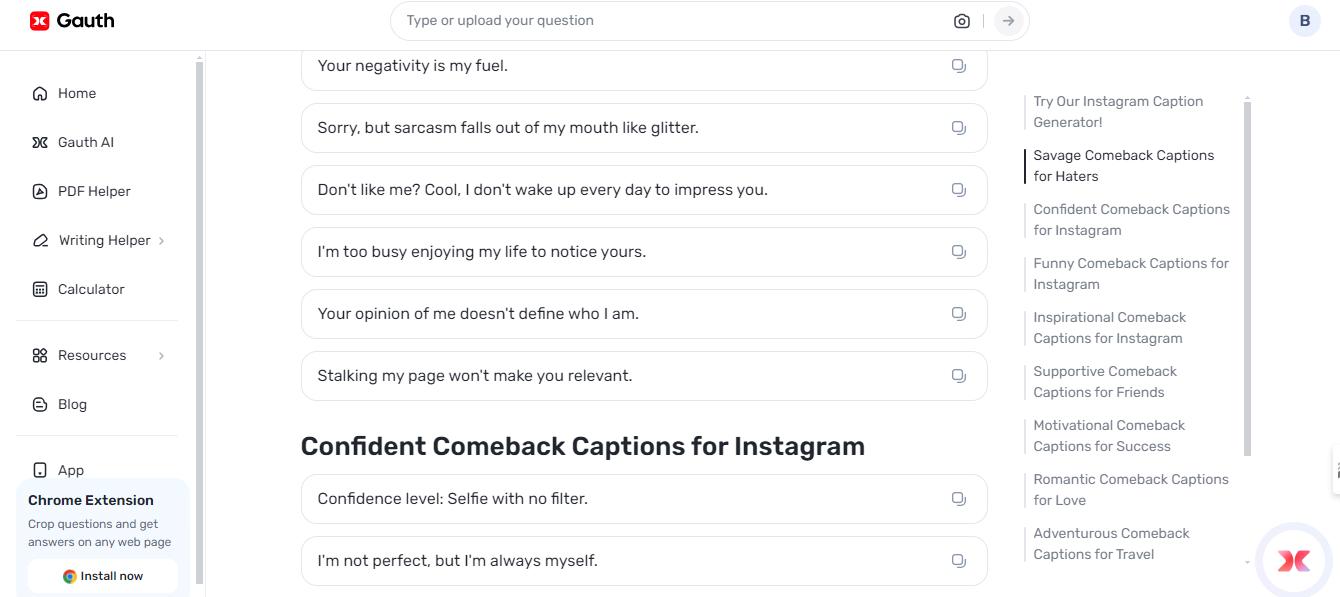Viewport: 1340px width, 597px height.
Task: Click the Blog icon in the sidebar
Action: pyautogui.click(x=39, y=404)
